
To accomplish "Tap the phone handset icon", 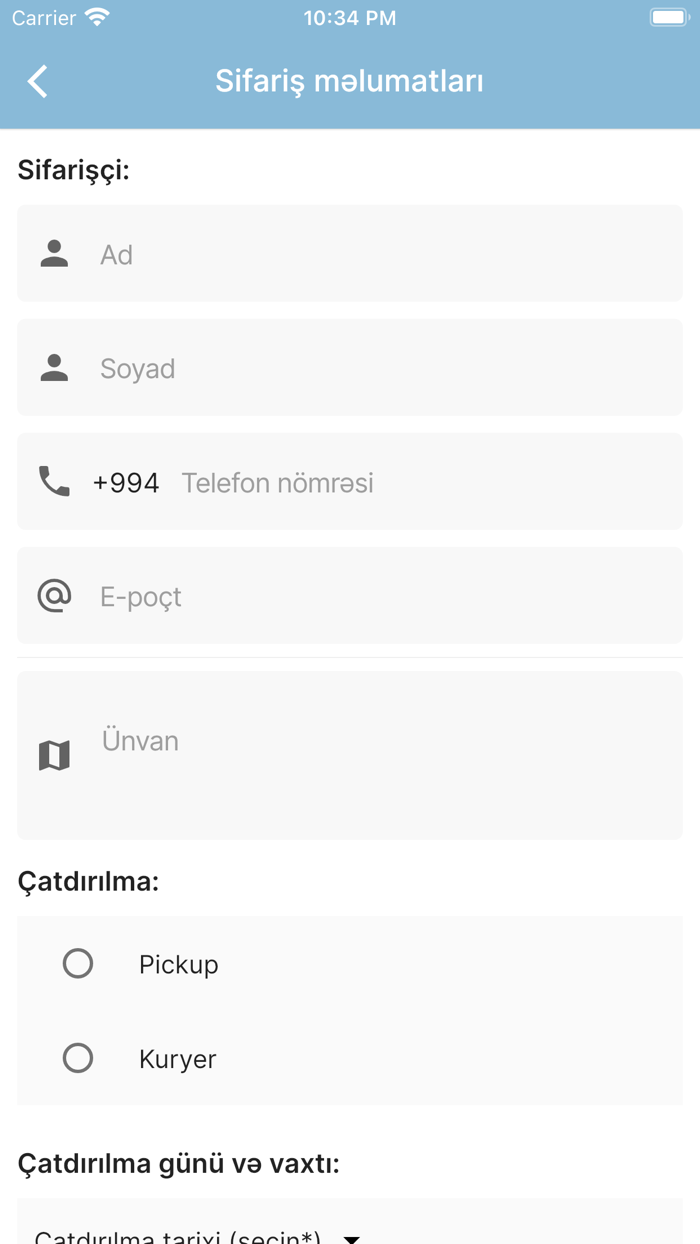I will pyautogui.click(x=54, y=482).
